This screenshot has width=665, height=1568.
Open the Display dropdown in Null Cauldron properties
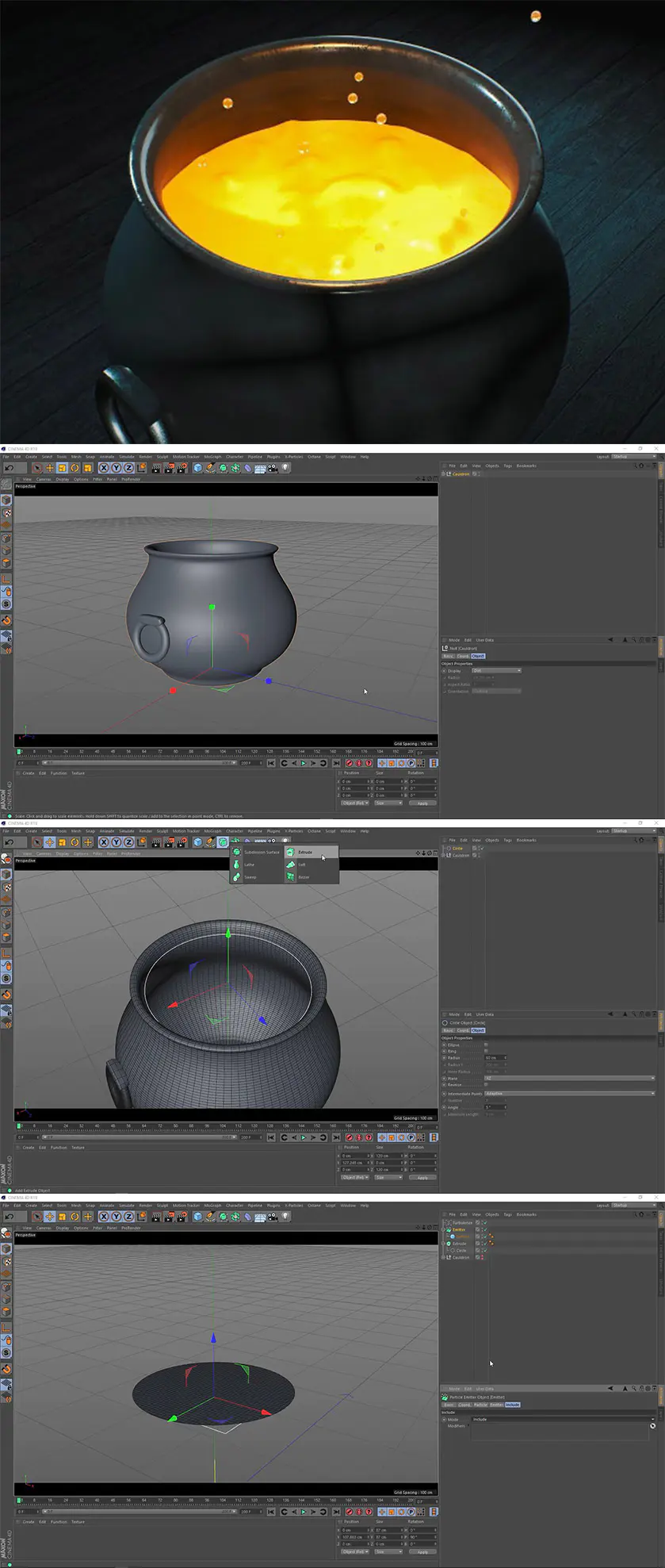(x=497, y=670)
